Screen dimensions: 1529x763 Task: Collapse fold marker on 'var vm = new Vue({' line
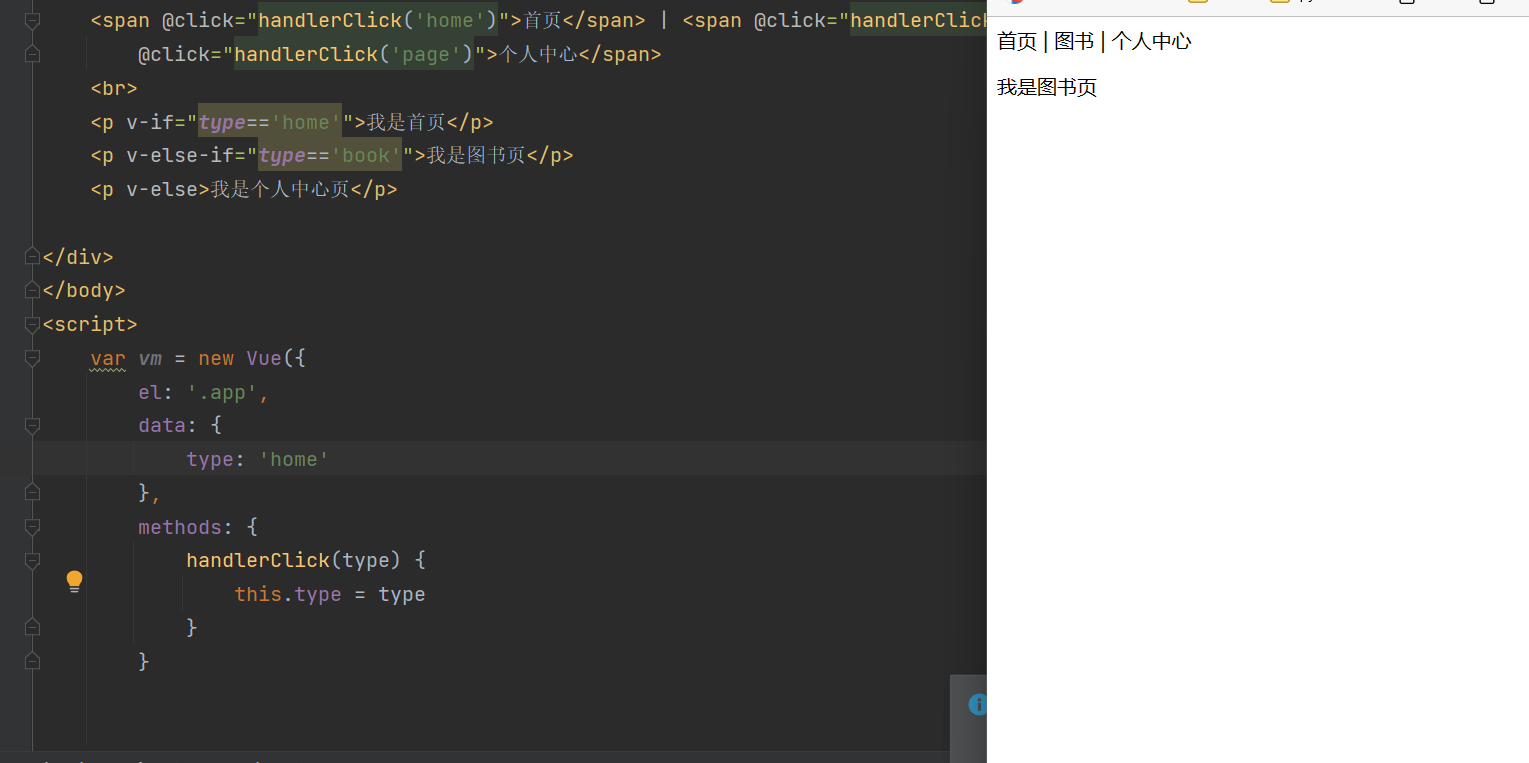32,358
